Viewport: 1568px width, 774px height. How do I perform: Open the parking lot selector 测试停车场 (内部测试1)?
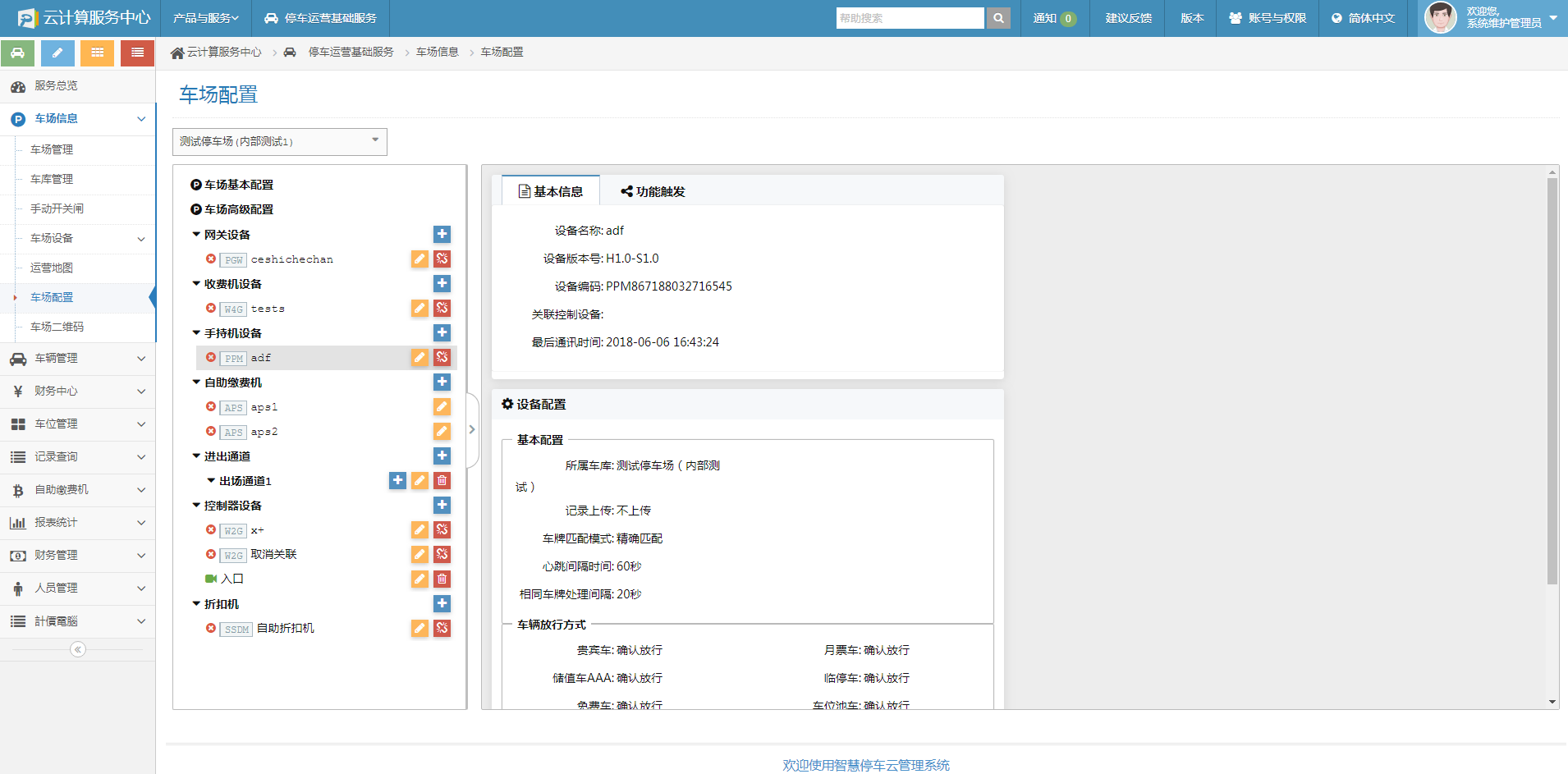279,141
